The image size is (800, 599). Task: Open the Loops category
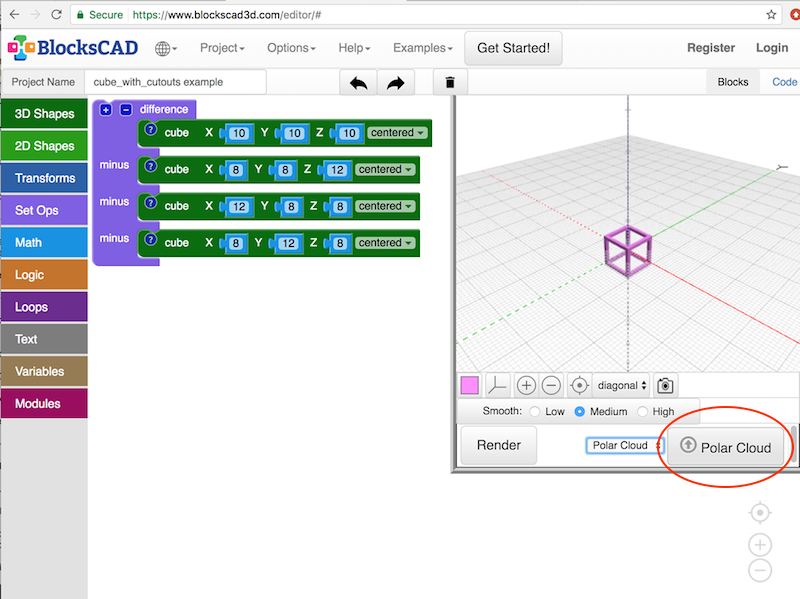point(44,307)
